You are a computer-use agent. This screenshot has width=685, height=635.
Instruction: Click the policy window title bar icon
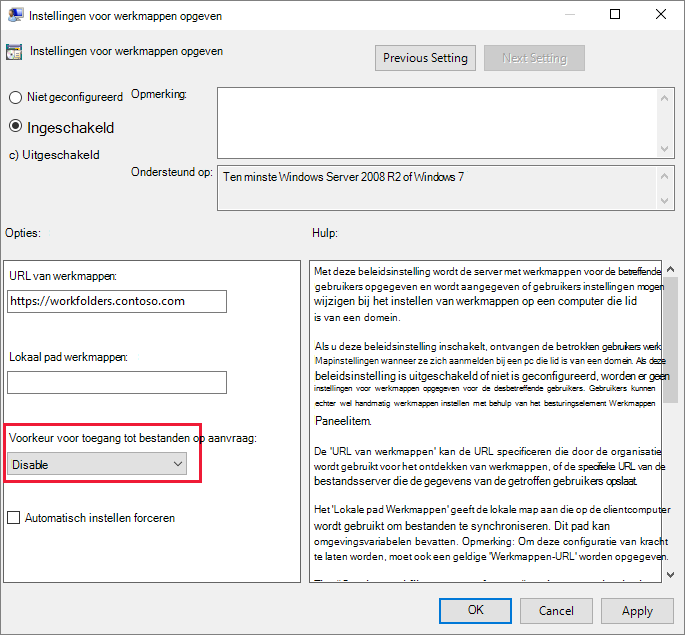16,15
